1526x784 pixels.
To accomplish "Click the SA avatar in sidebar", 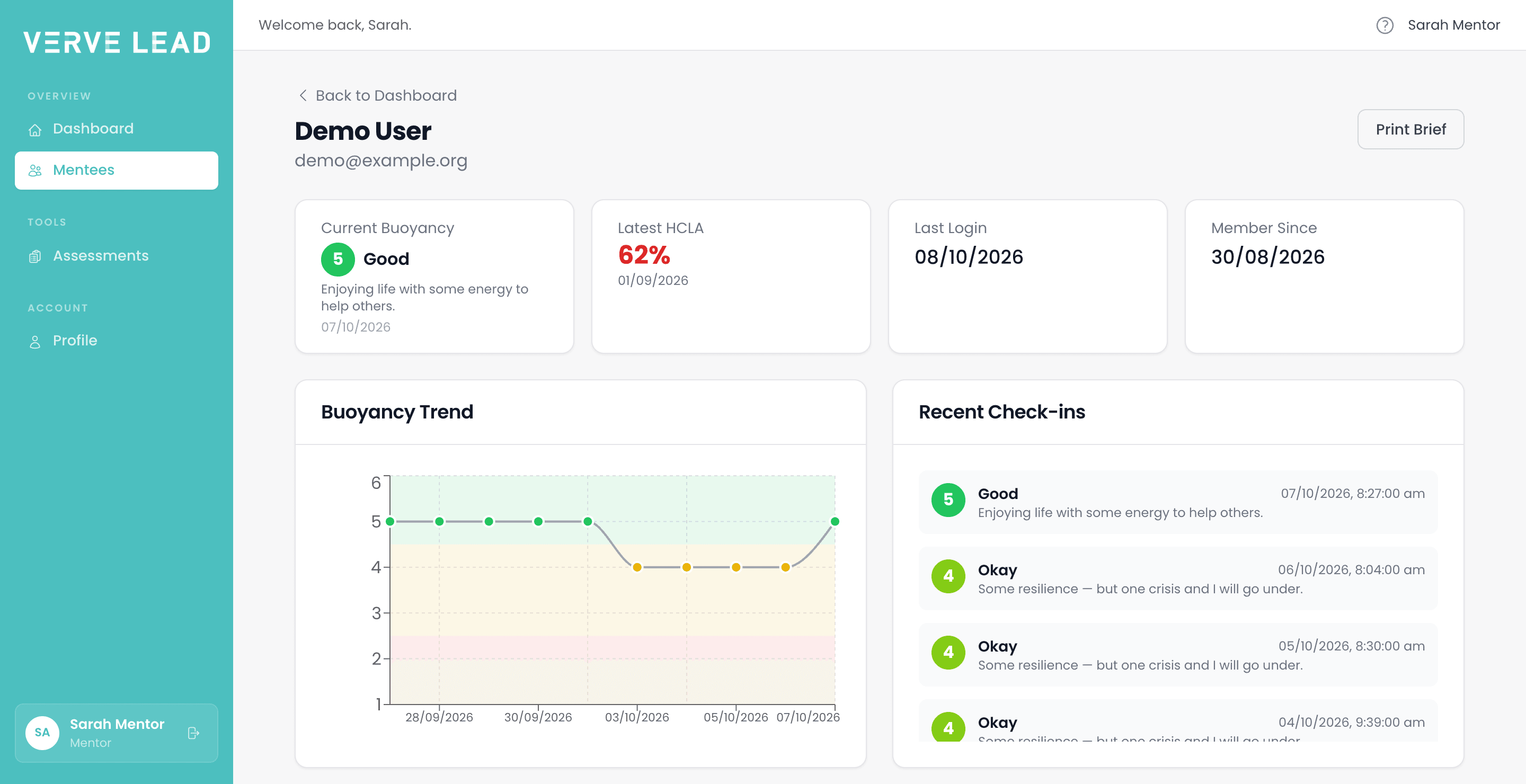I will pyautogui.click(x=42, y=733).
